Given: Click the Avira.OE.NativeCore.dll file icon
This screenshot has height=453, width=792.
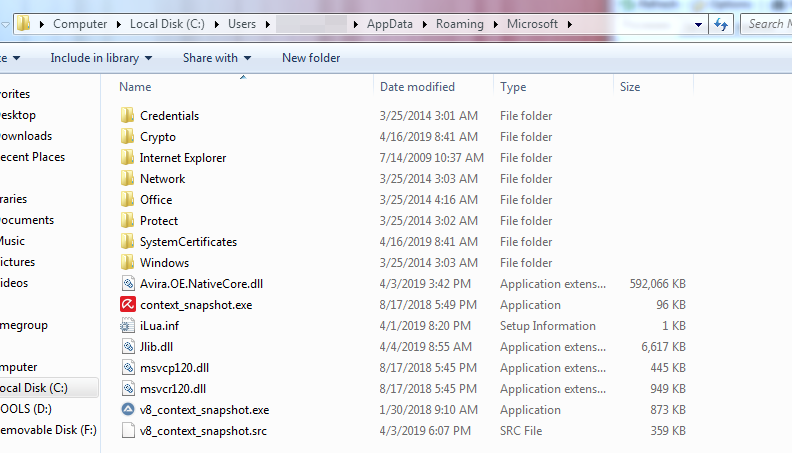Looking at the screenshot, I should [x=127, y=284].
